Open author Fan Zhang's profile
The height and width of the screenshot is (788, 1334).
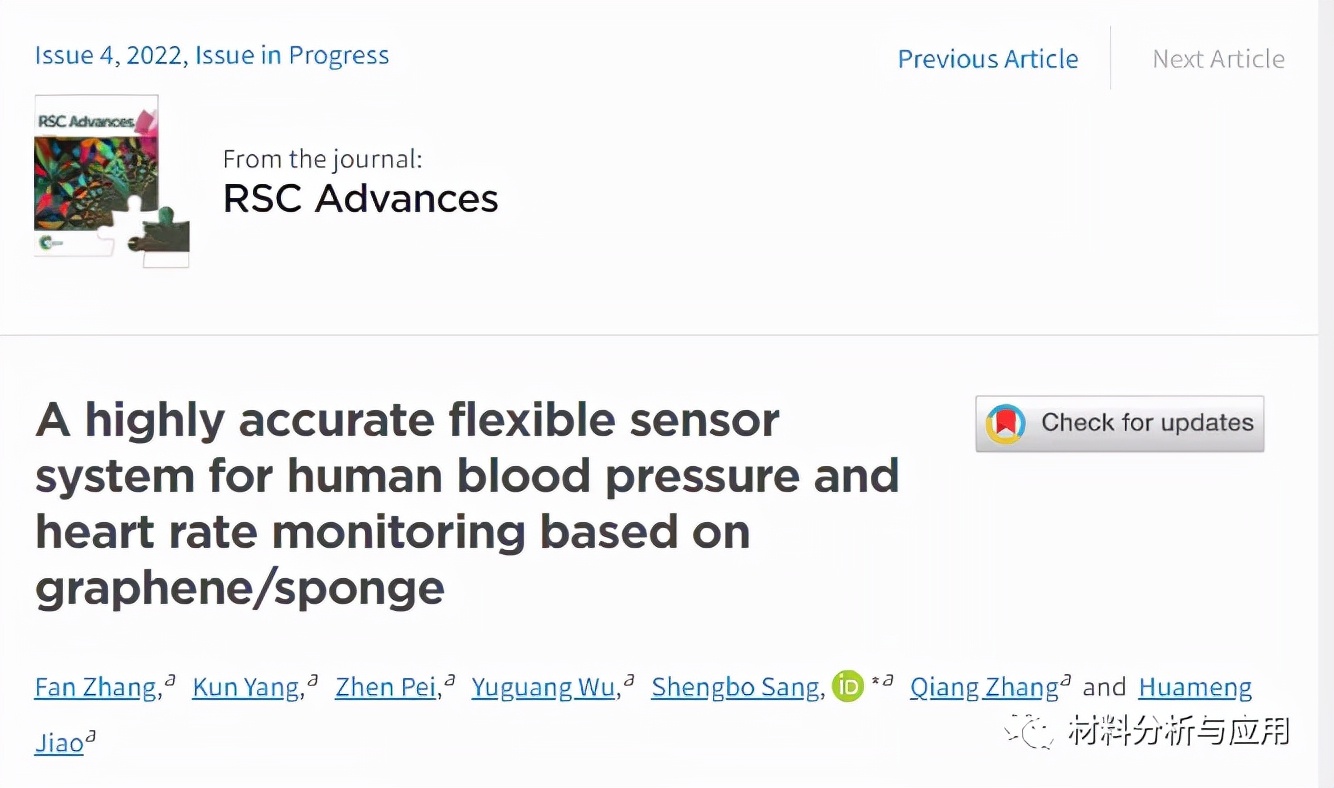(x=94, y=687)
